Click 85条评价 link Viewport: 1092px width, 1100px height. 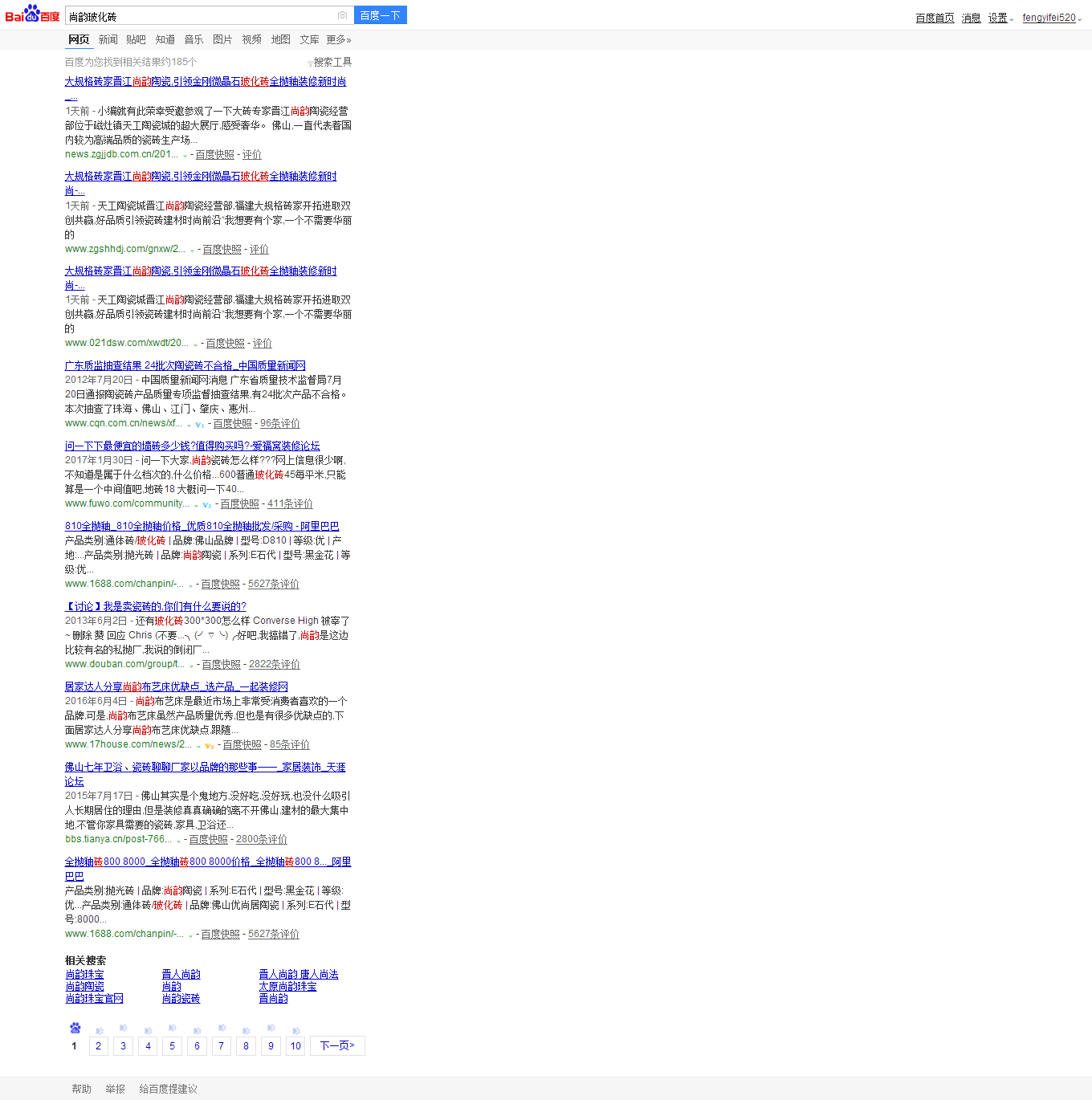[290, 744]
